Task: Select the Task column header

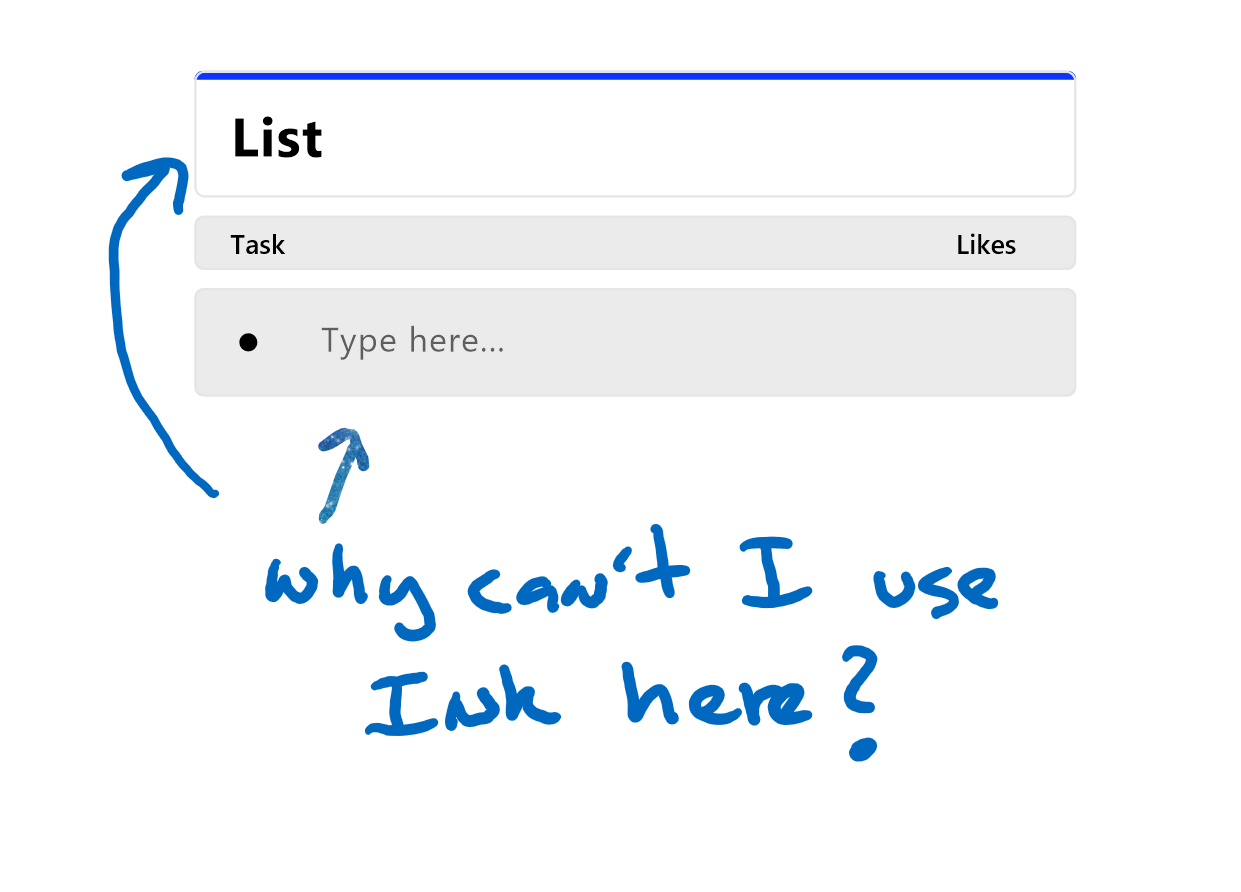Action: point(257,245)
